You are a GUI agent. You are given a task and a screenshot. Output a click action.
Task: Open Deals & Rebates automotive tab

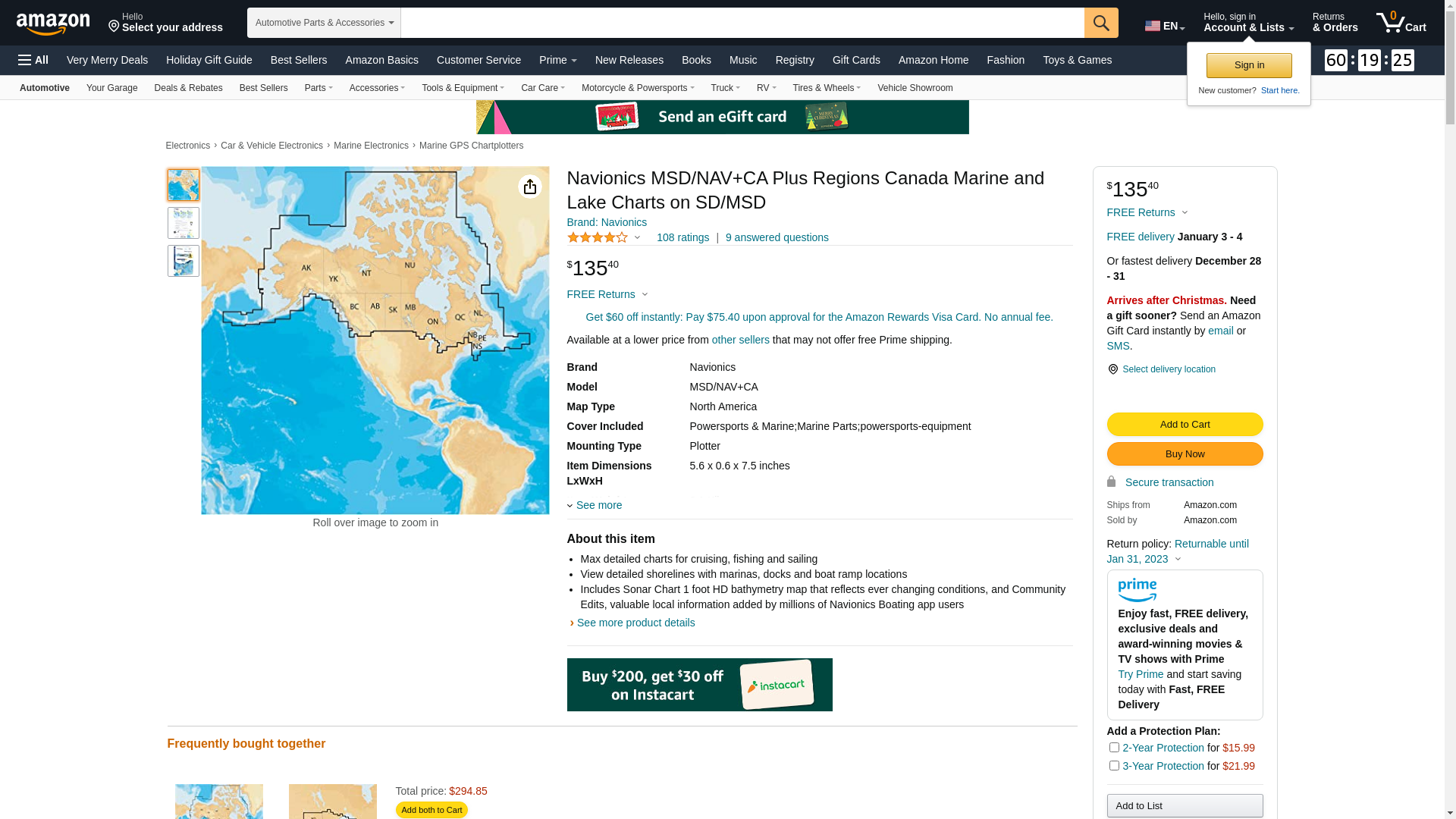[188, 88]
